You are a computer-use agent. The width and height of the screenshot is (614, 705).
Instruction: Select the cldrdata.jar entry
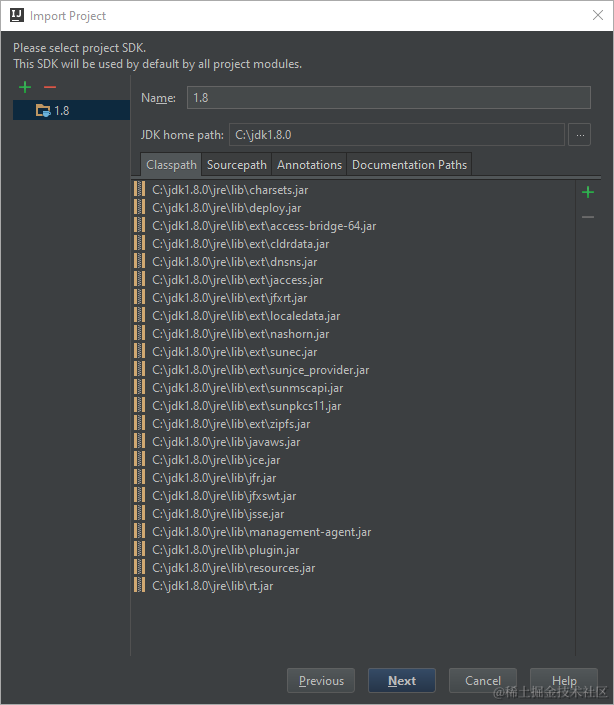[353, 244]
